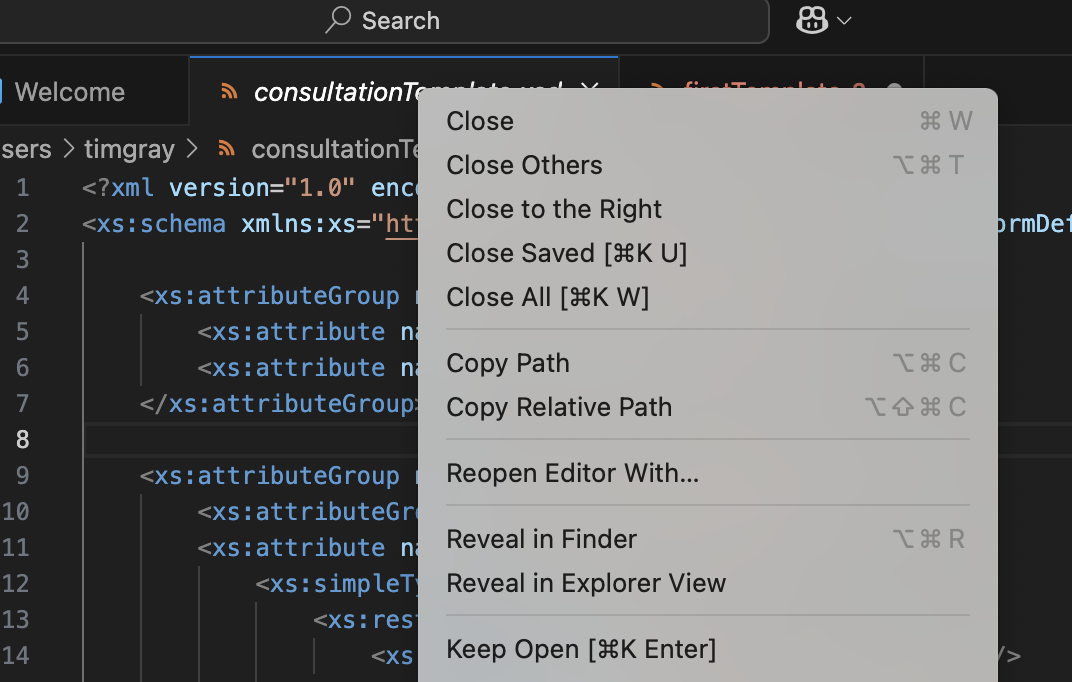Choose Reveal in Finder
Viewport: 1072px width, 682px height.
541,539
